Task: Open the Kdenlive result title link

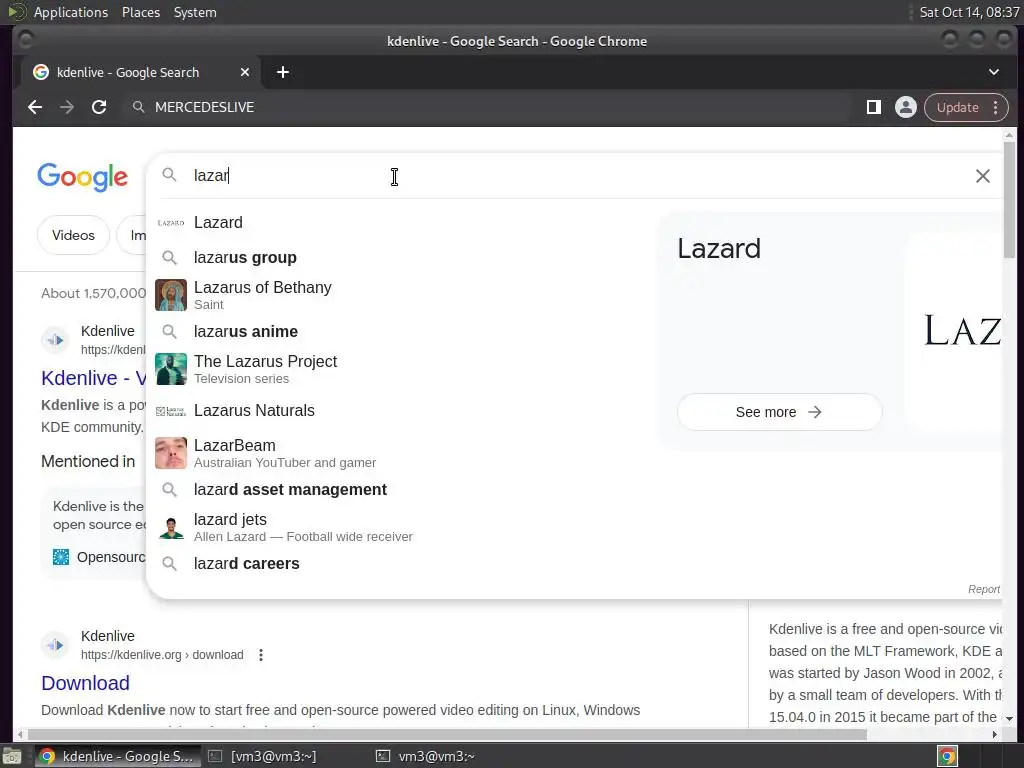Action: pyautogui.click(x=93, y=378)
